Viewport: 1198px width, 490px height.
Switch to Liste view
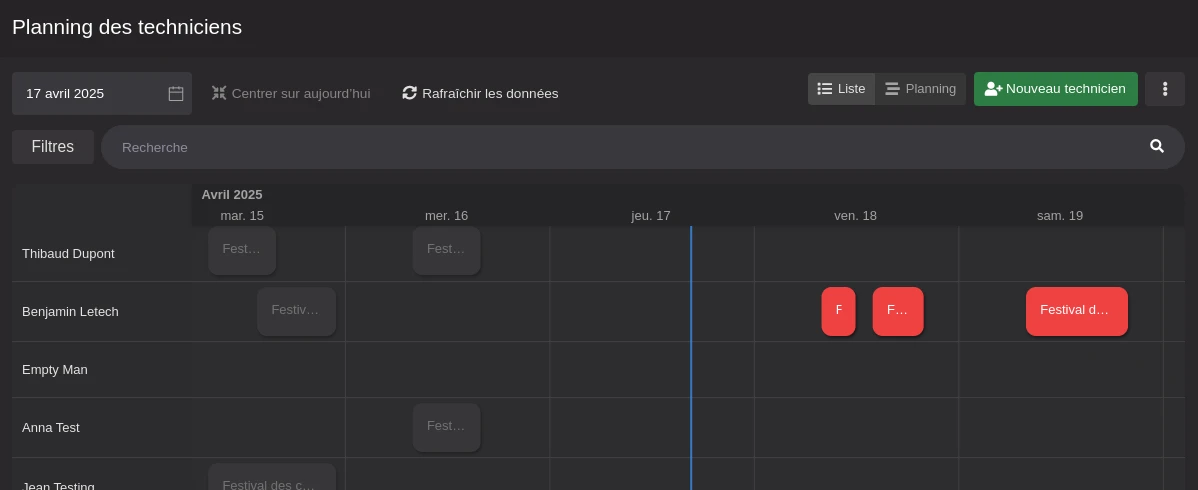pyautogui.click(x=842, y=89)
